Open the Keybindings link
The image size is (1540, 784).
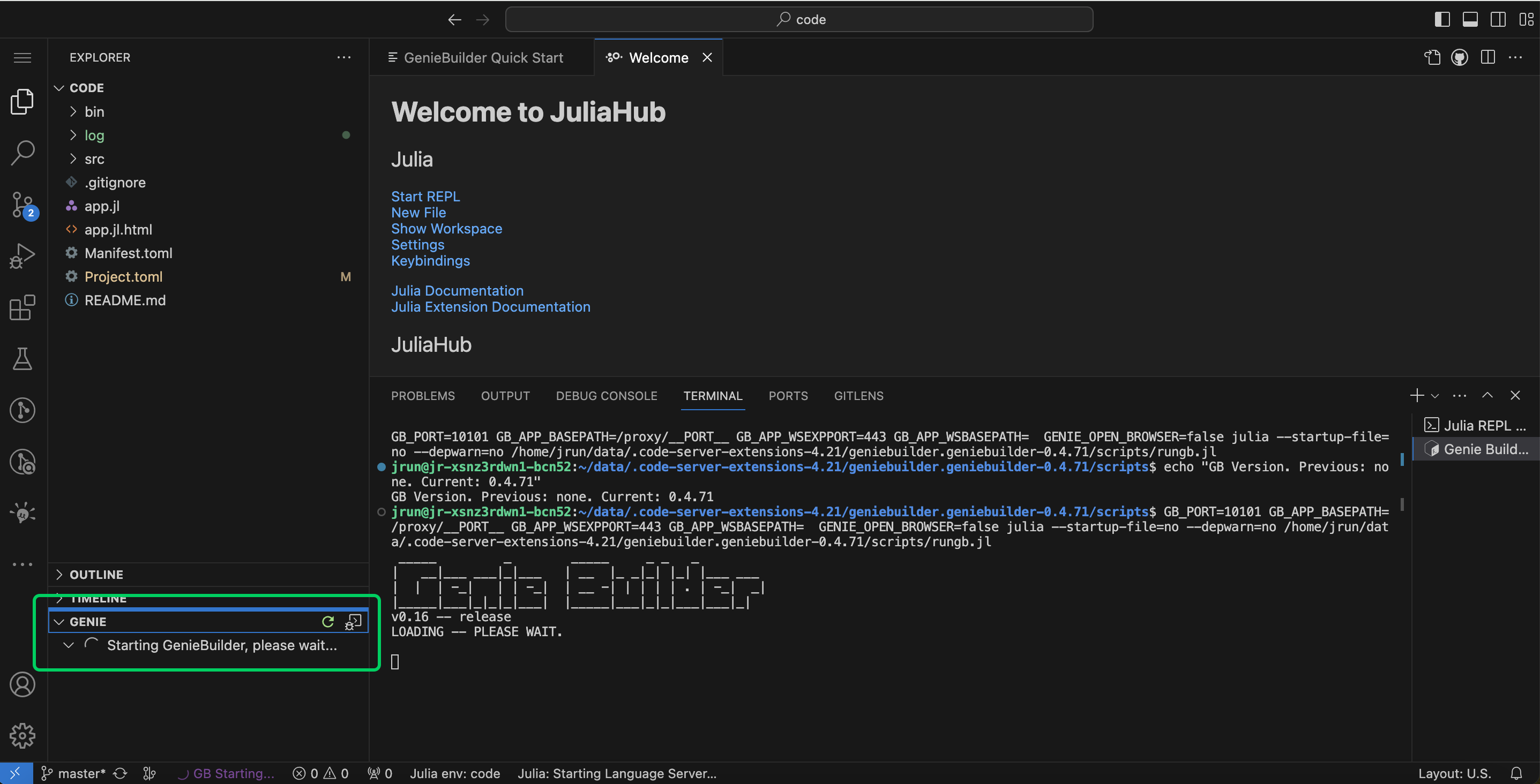(x=430, y=261)
